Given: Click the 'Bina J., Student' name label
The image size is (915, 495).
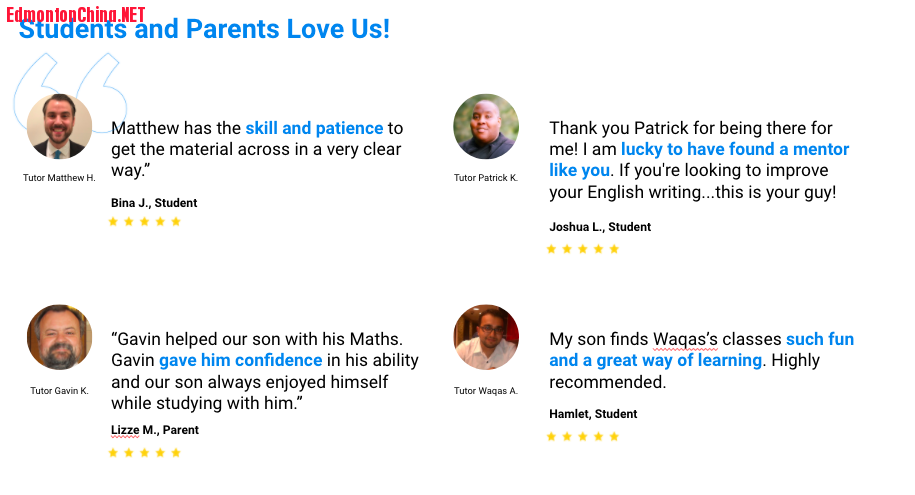Looking at the screenshot, I should pyautogui.click(x=154, y=203).
